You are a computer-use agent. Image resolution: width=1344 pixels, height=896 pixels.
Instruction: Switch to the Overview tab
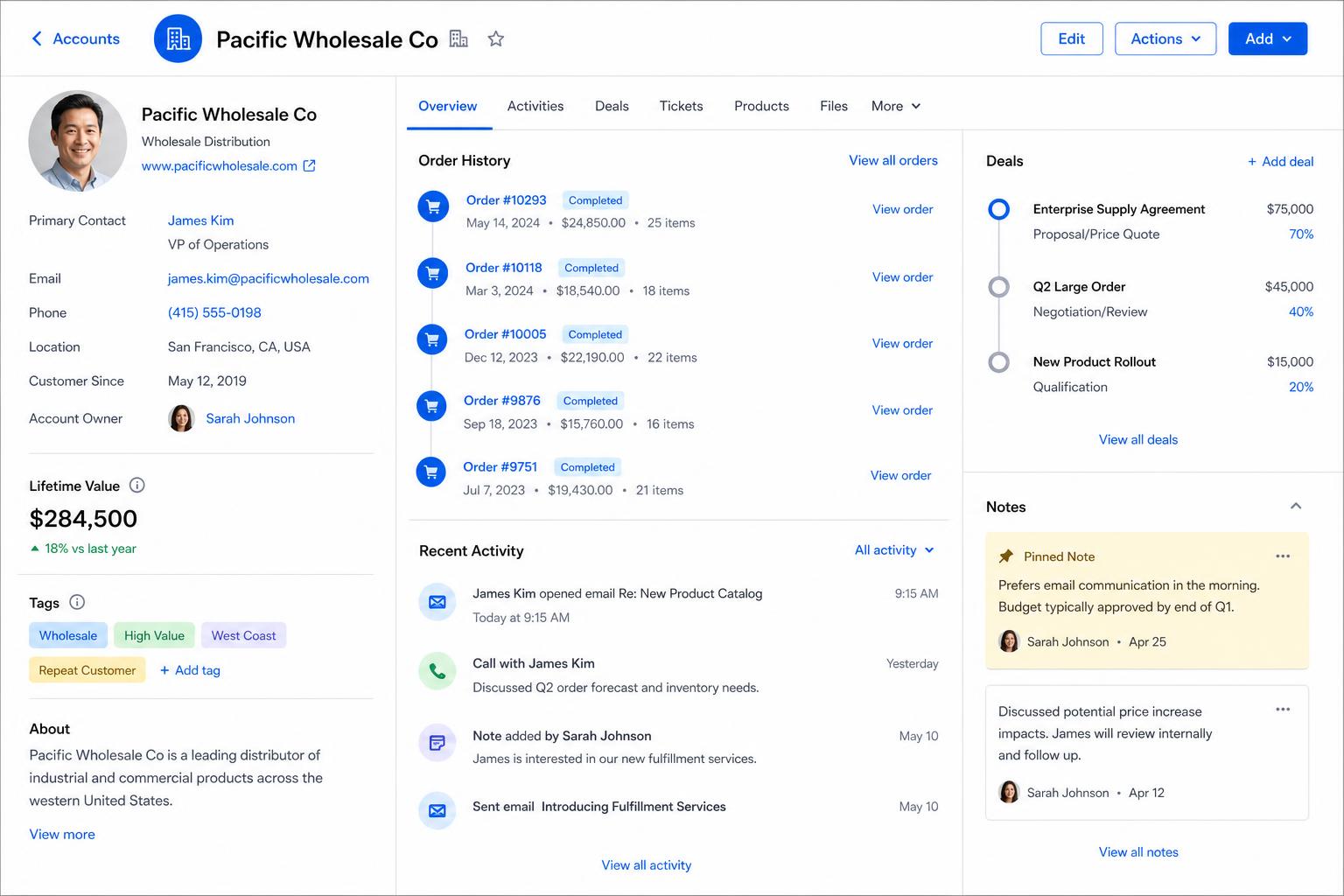447,106
